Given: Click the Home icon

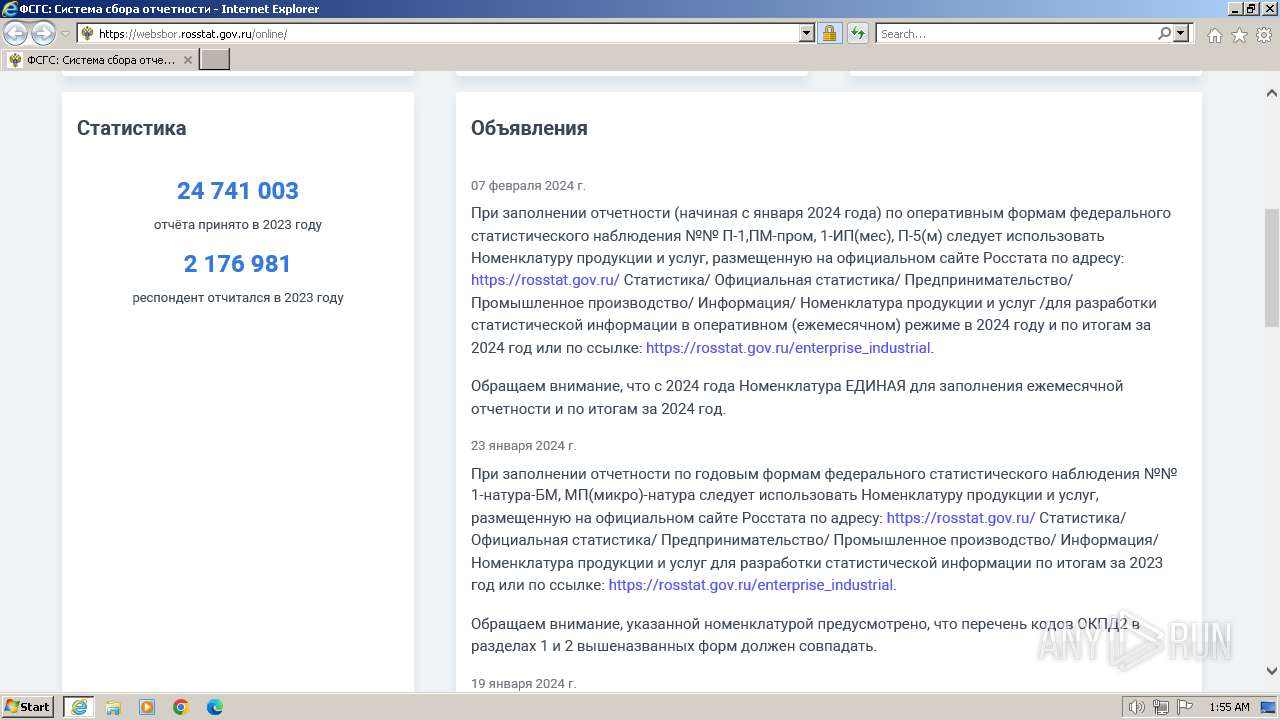Looking at the screenshot, I should [1214, 35].
